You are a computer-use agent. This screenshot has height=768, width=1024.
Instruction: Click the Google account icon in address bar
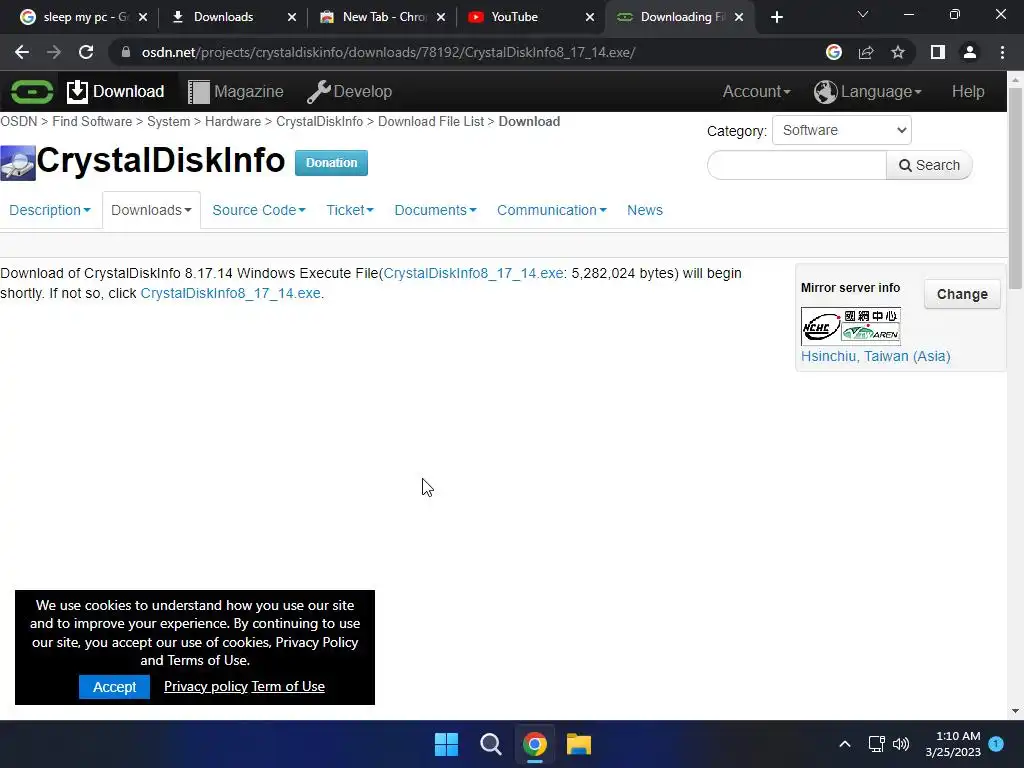(x=834, y=52)
